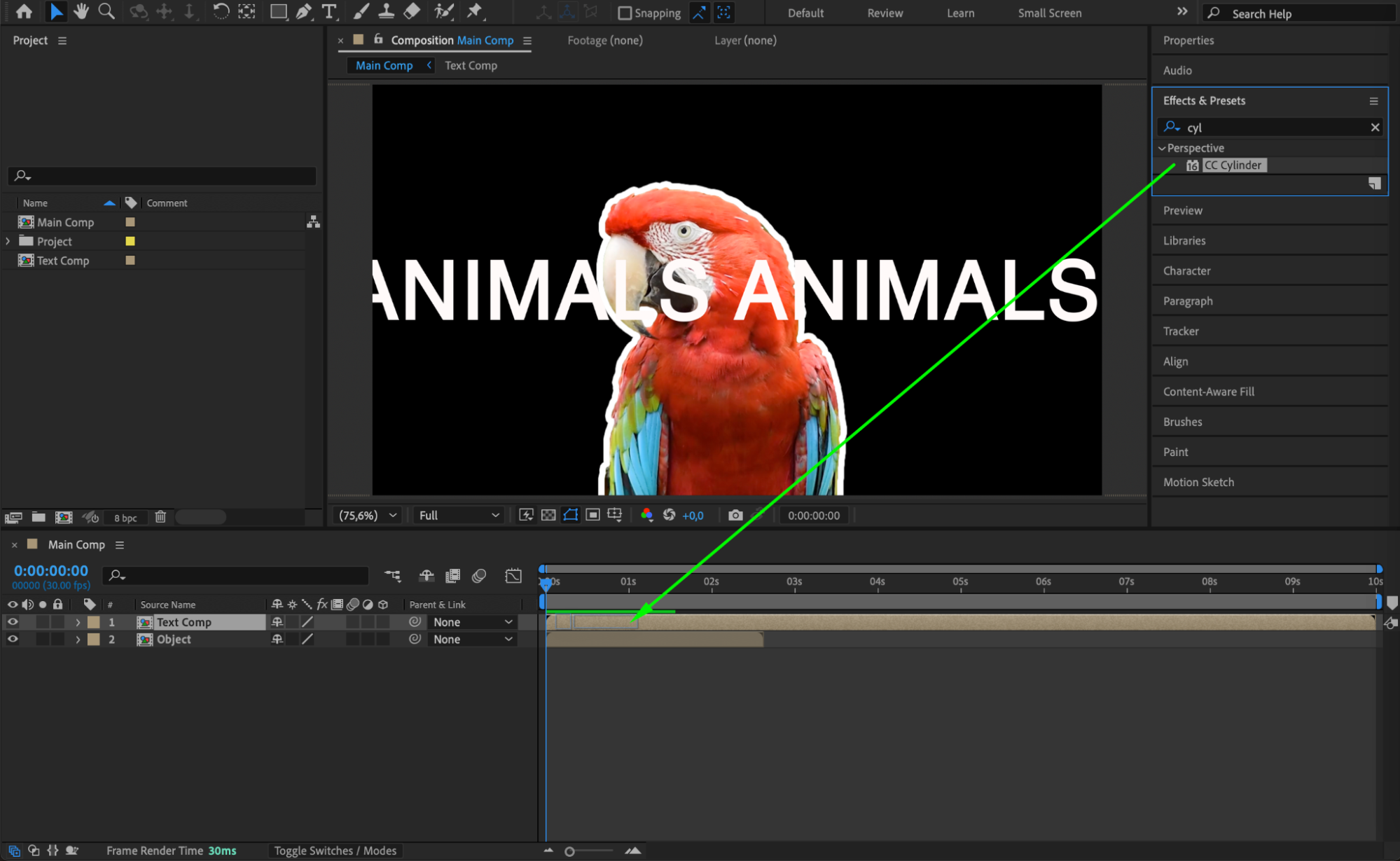Clear the Effects & Presets search field
Viewport: 1400px width, 861px height.
(1374, 128)
